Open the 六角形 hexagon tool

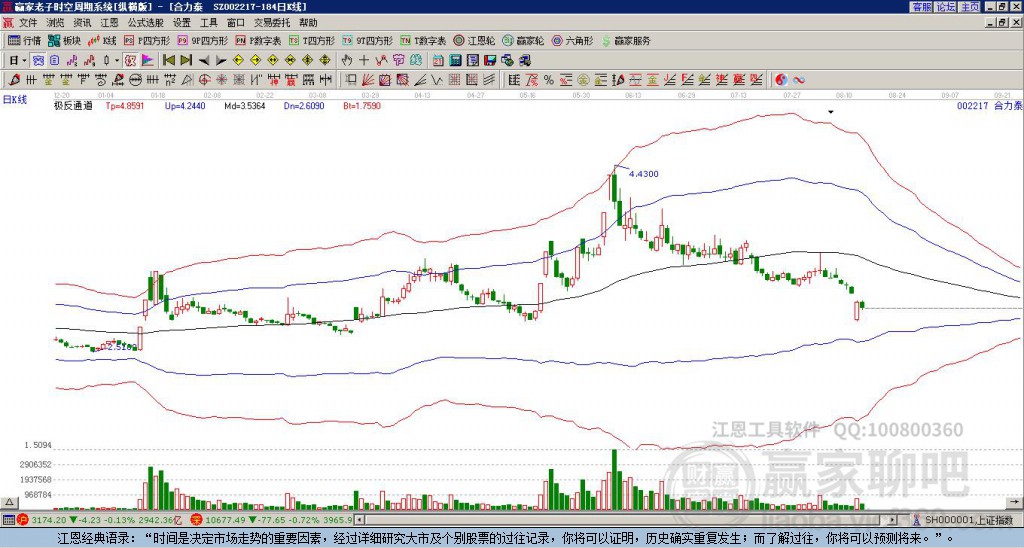pos(572,40)
